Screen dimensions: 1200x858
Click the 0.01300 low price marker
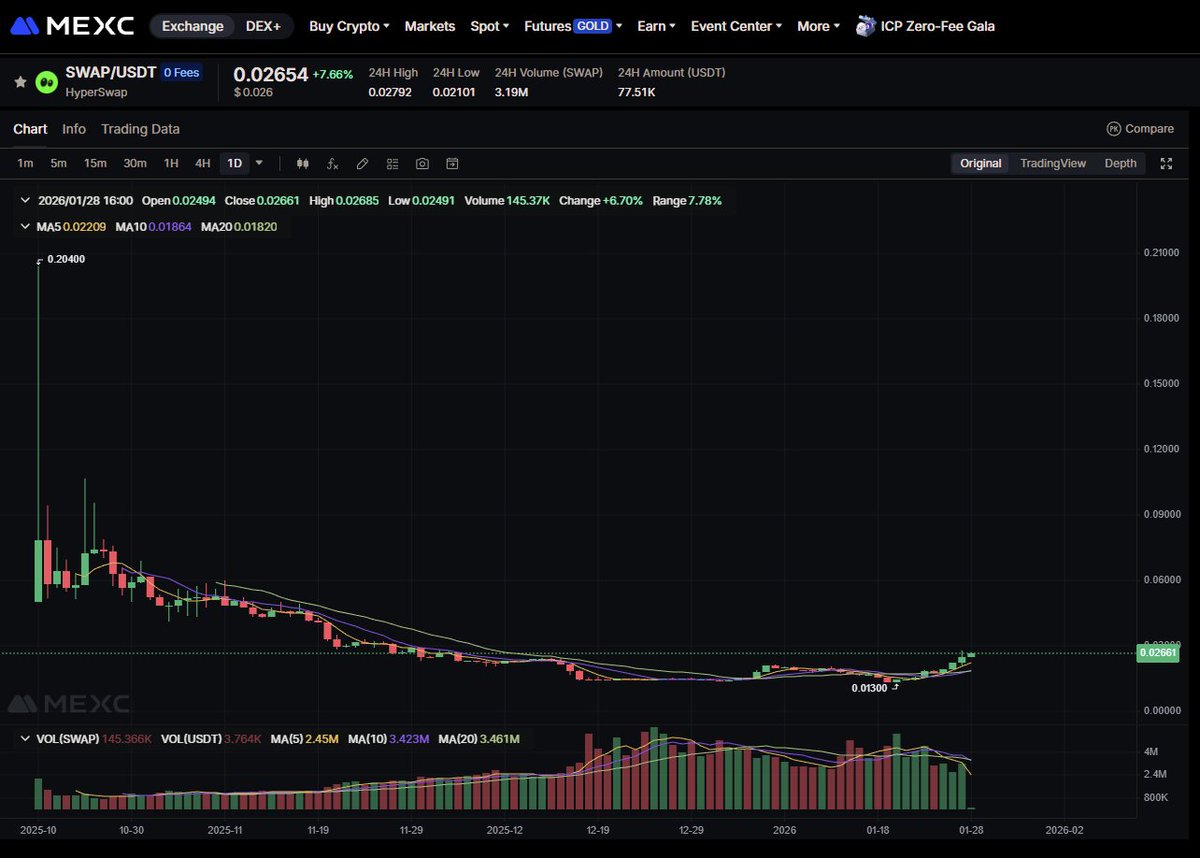869,688
